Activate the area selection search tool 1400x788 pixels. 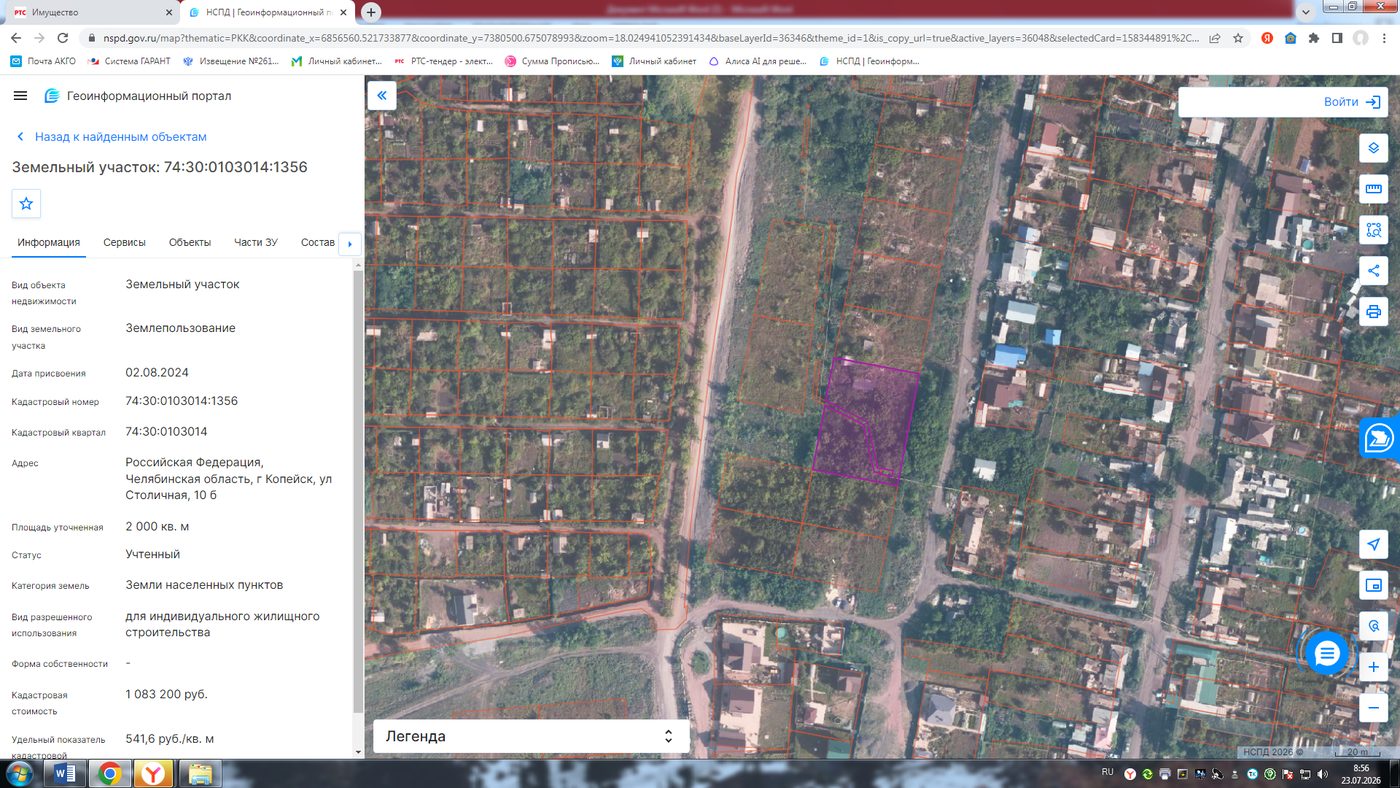pos(1373,230)
